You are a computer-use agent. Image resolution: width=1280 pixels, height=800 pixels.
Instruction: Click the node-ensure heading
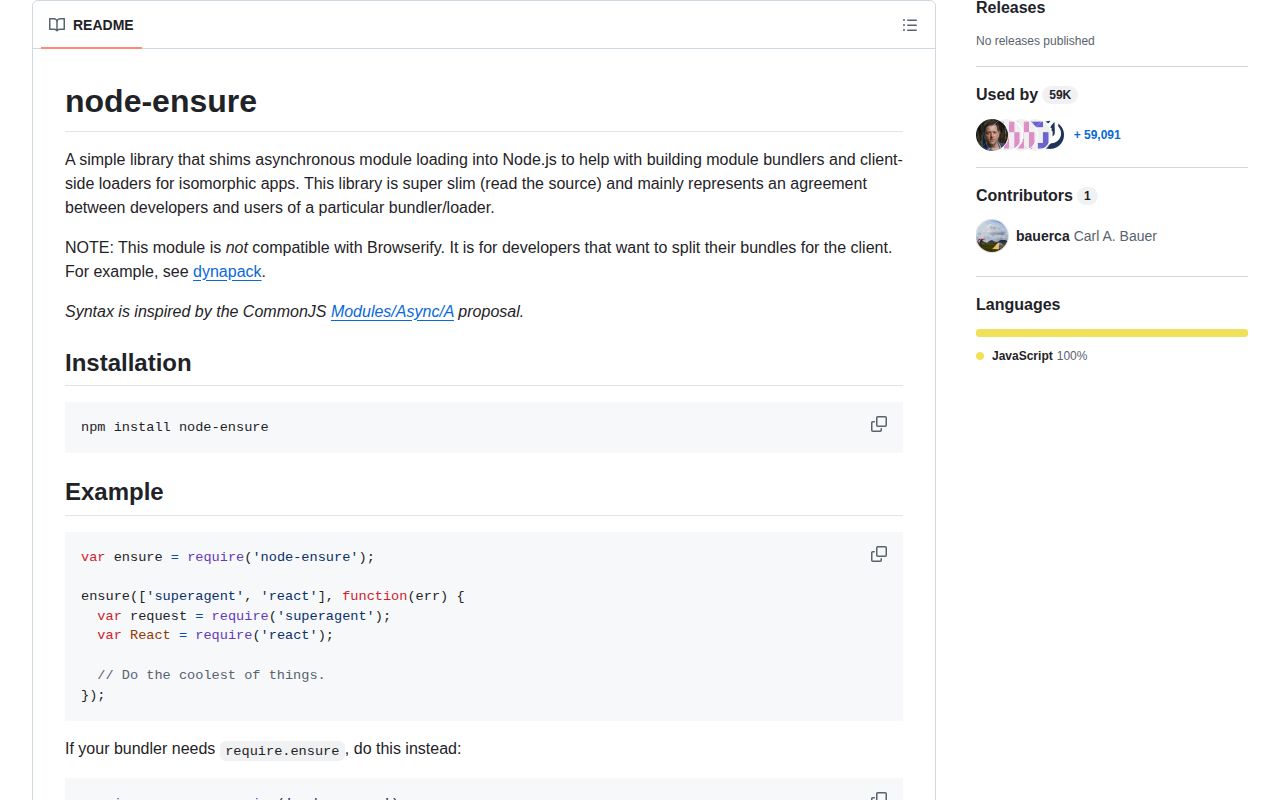coord(161,101)
